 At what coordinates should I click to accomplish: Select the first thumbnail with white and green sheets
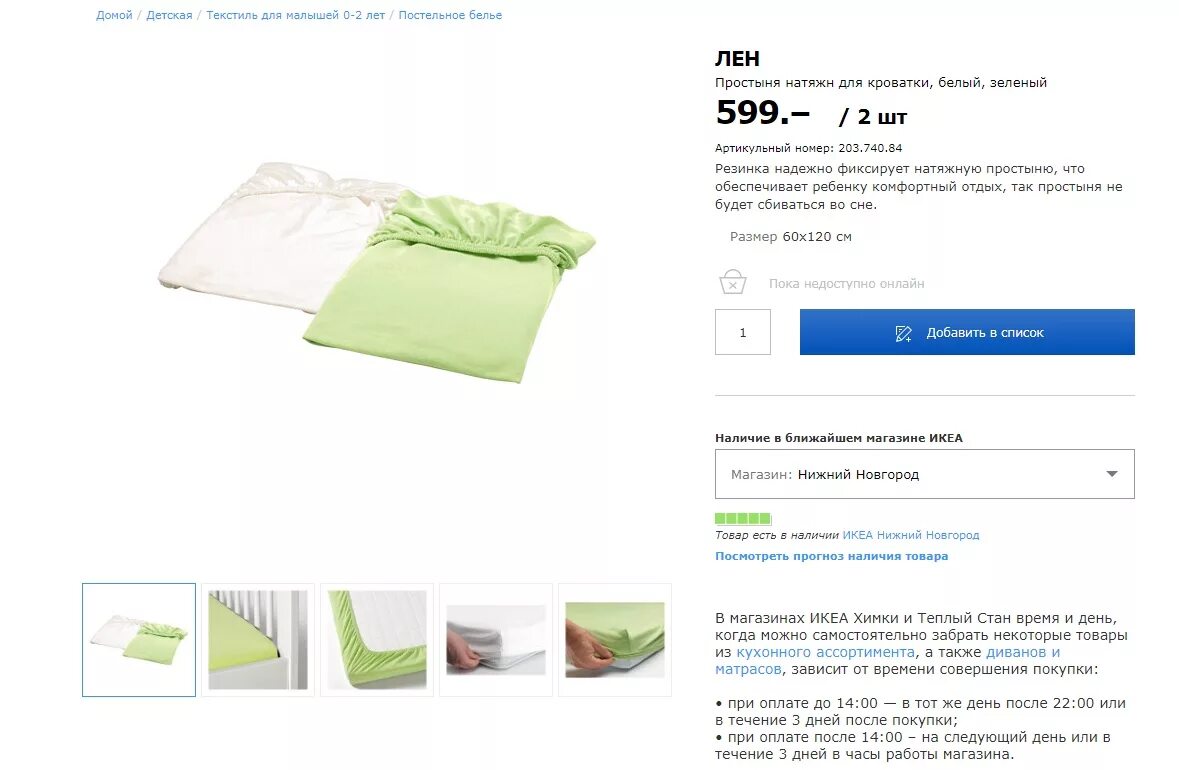(x=138, y=640)
